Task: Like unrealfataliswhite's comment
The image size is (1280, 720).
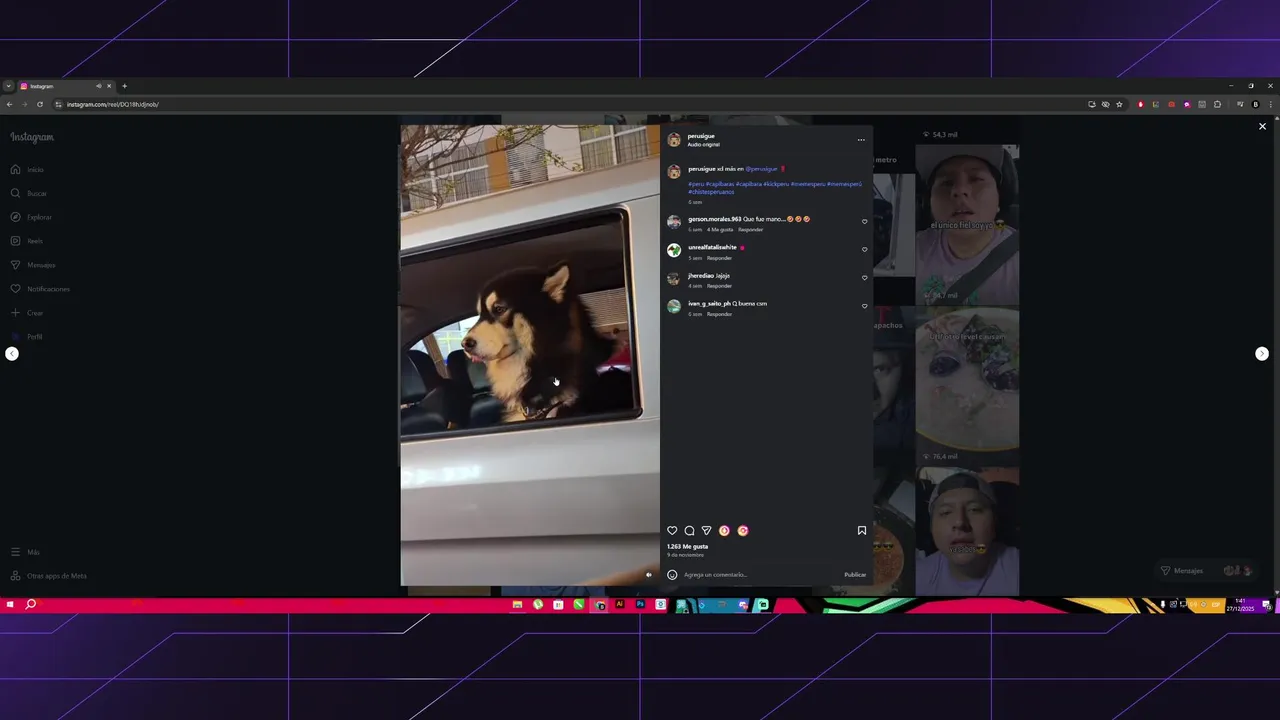Action: click(x=864, y=250)
